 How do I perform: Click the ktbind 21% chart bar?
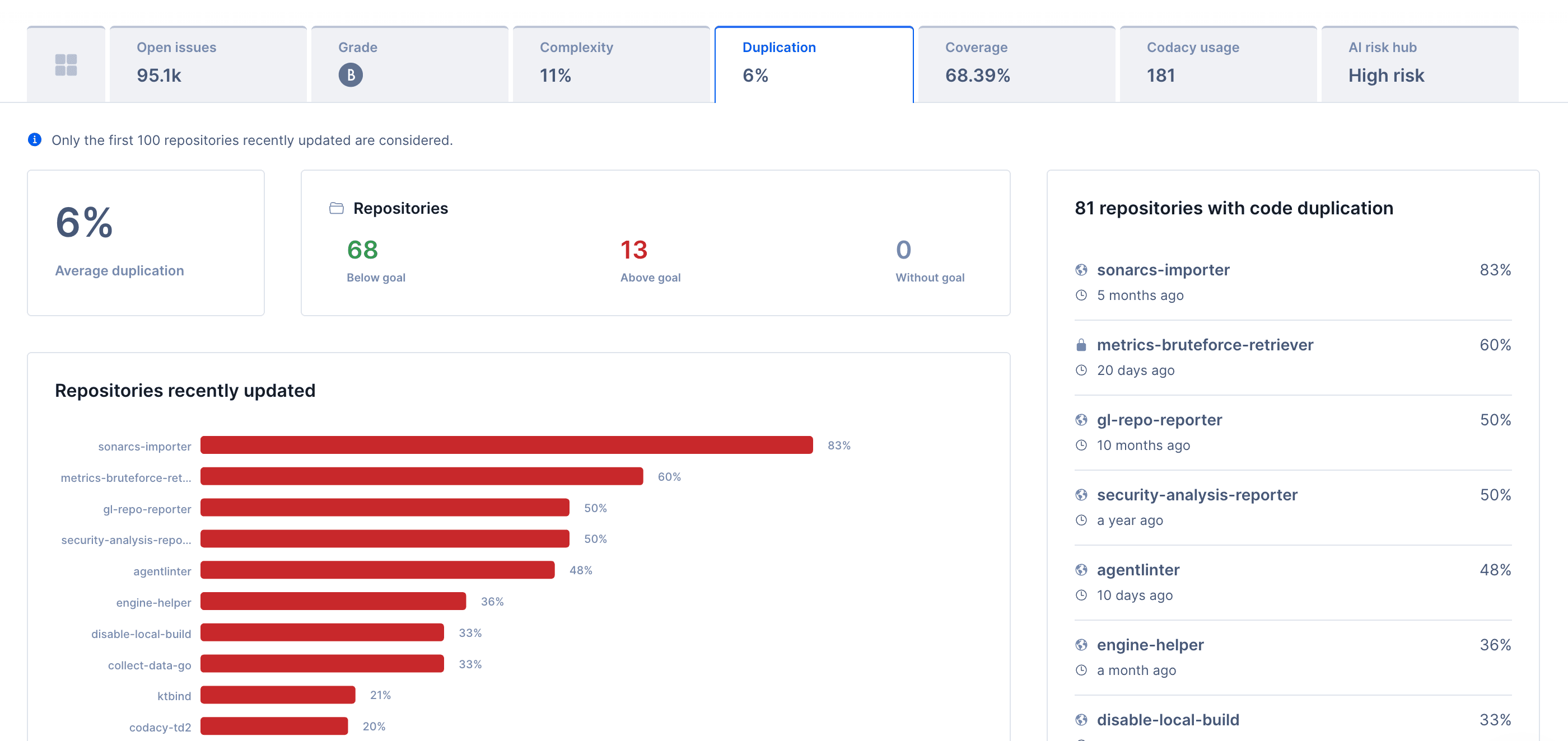click(278, 695)
